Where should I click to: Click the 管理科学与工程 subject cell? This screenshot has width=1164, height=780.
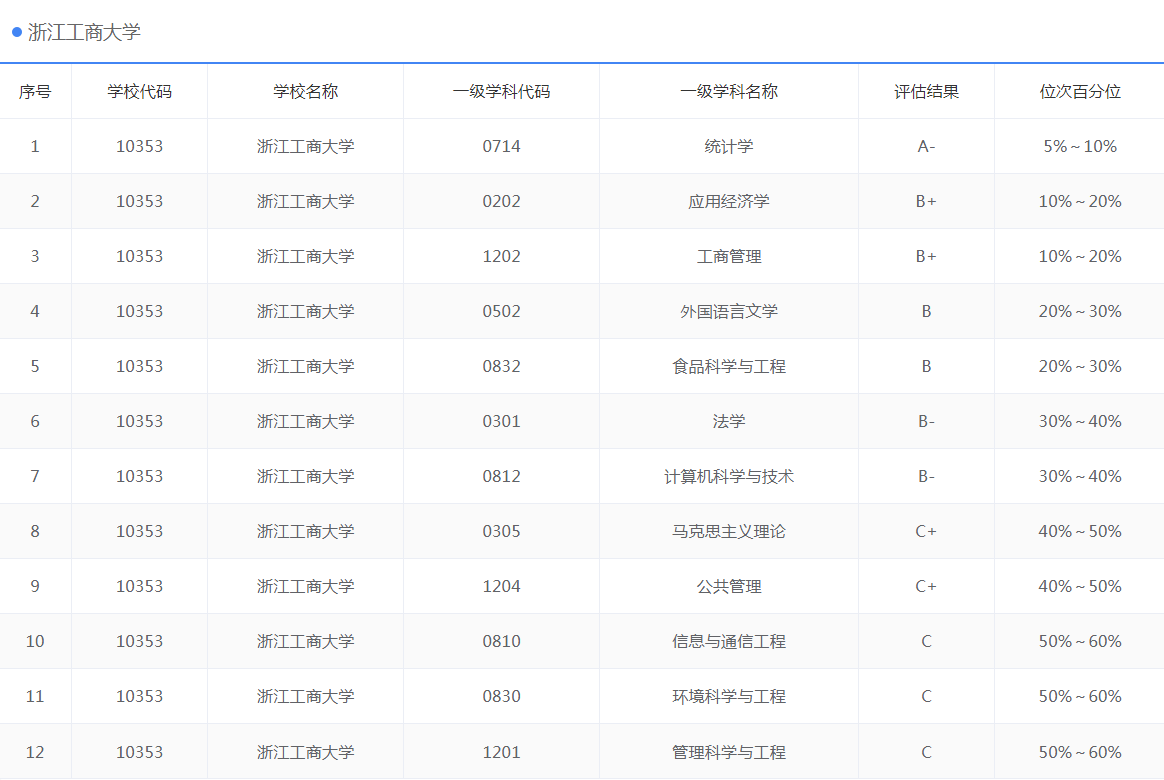729,752
